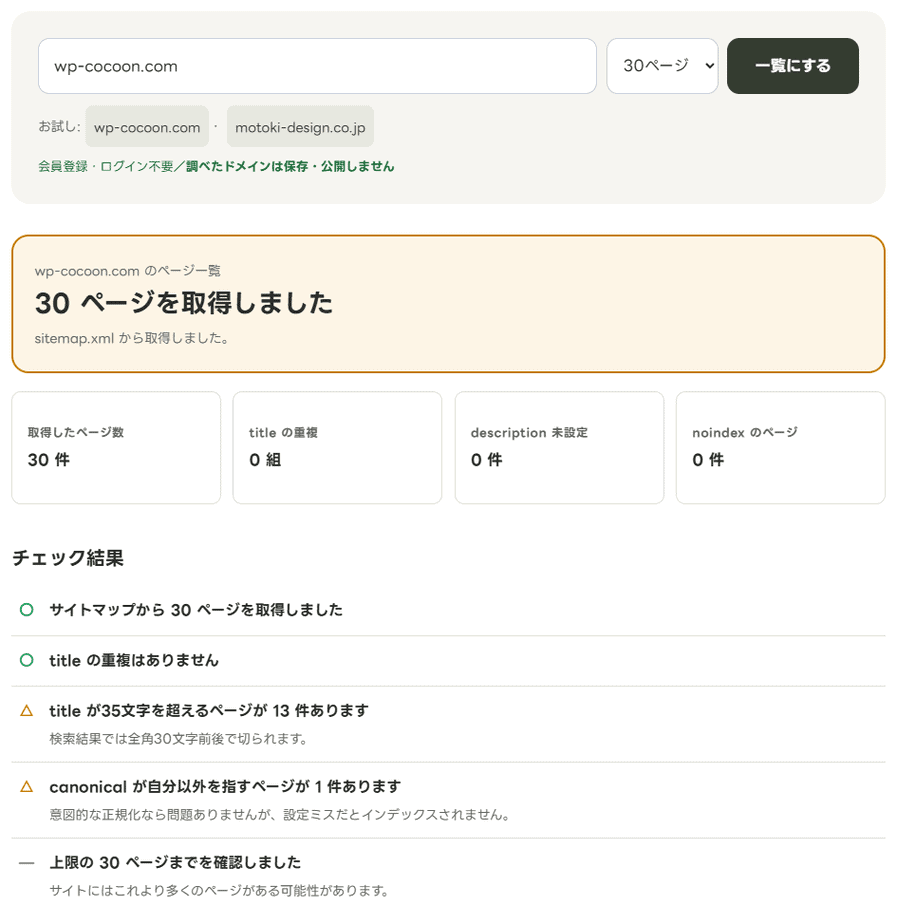
Task: Click the note サイトにはこれより多くのページがある可能性があります。
Action: coord(219,890)
